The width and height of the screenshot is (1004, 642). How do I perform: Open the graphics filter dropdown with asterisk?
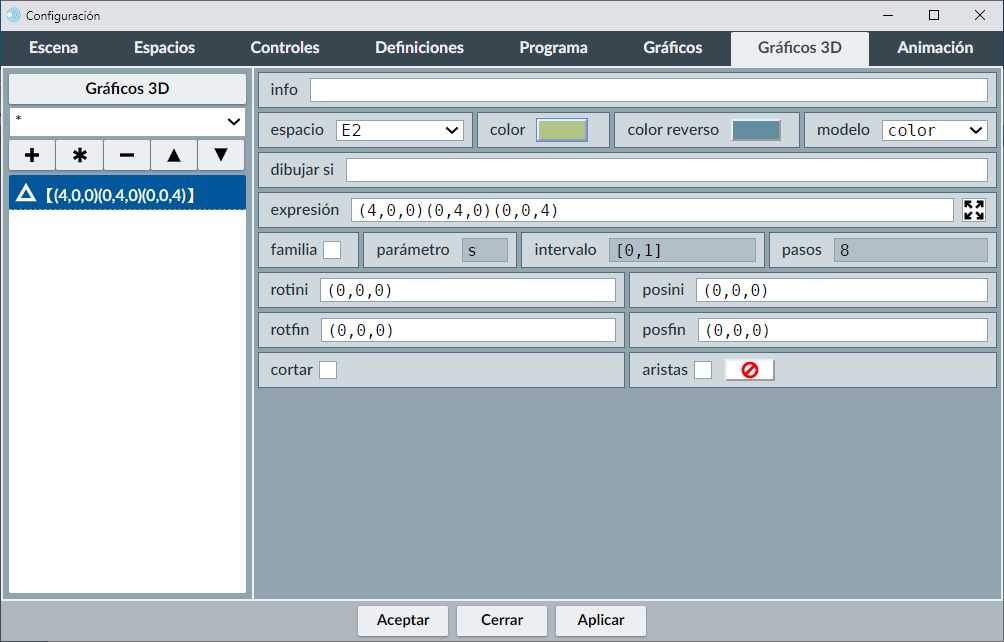(127, 121)
